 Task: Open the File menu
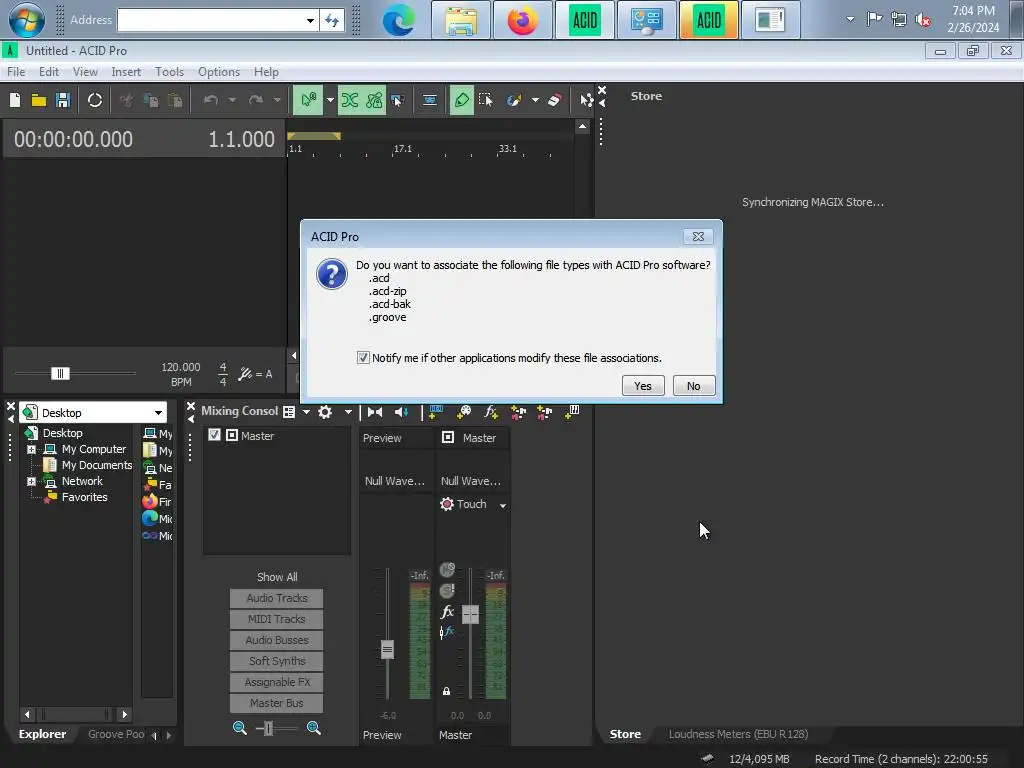tap(16, 72)
